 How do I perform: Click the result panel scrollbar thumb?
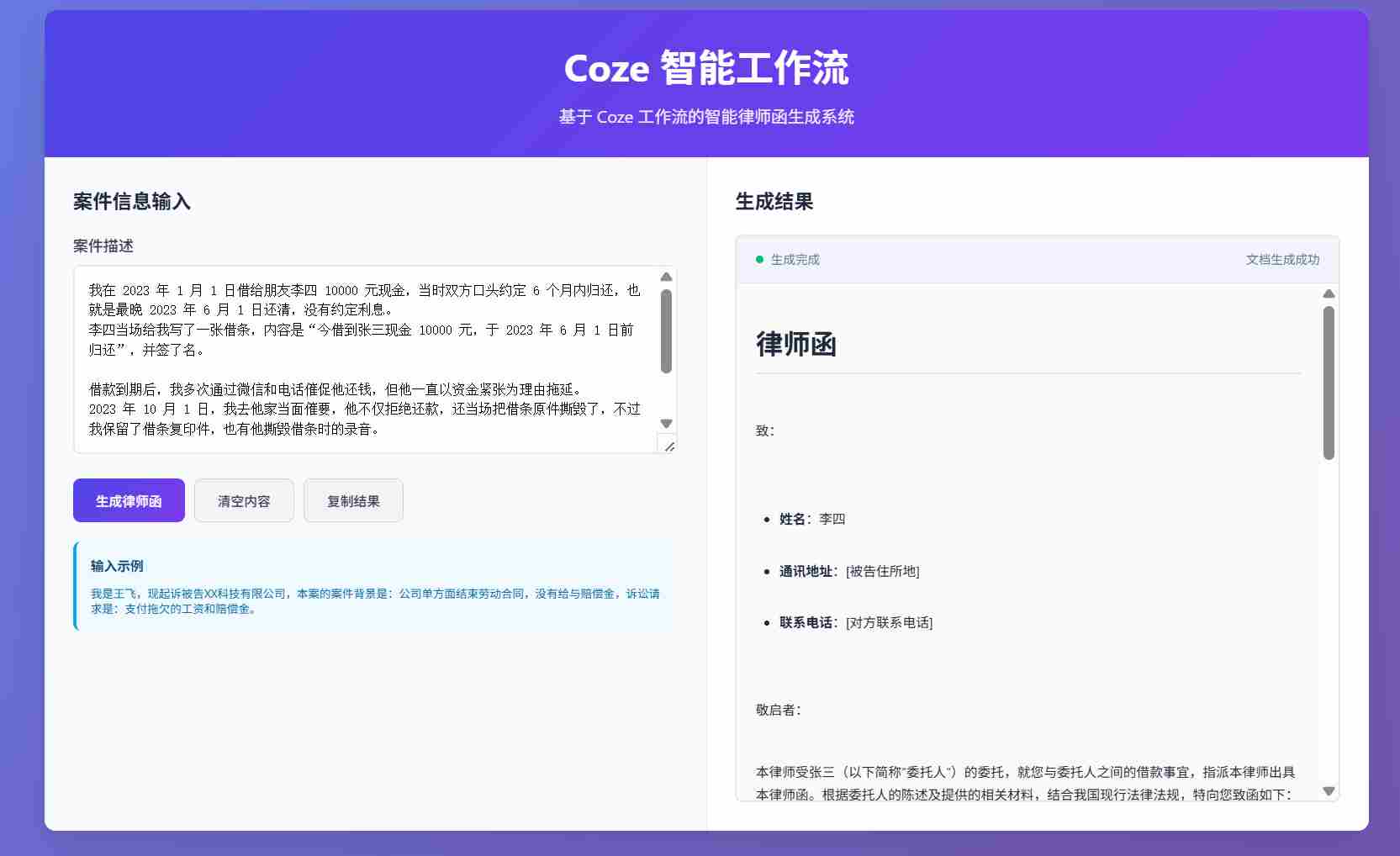point(1329,383)
